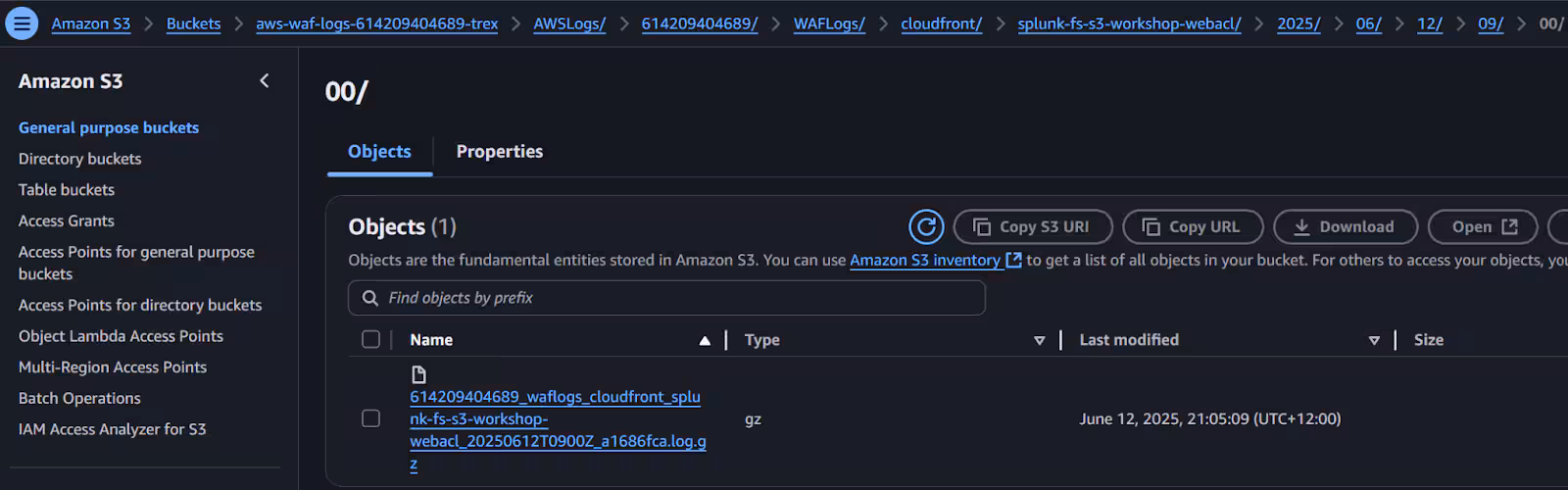Select the waflogs log.gz object checkbox

370,418
